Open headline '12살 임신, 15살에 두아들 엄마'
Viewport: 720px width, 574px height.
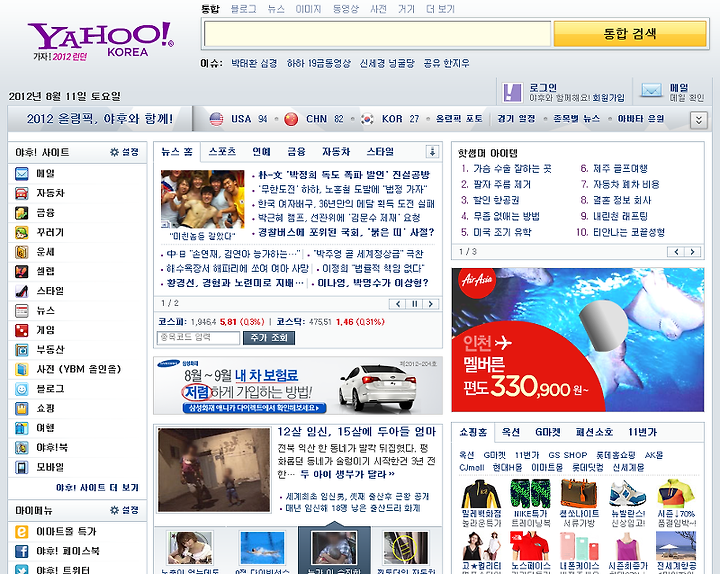356,432
